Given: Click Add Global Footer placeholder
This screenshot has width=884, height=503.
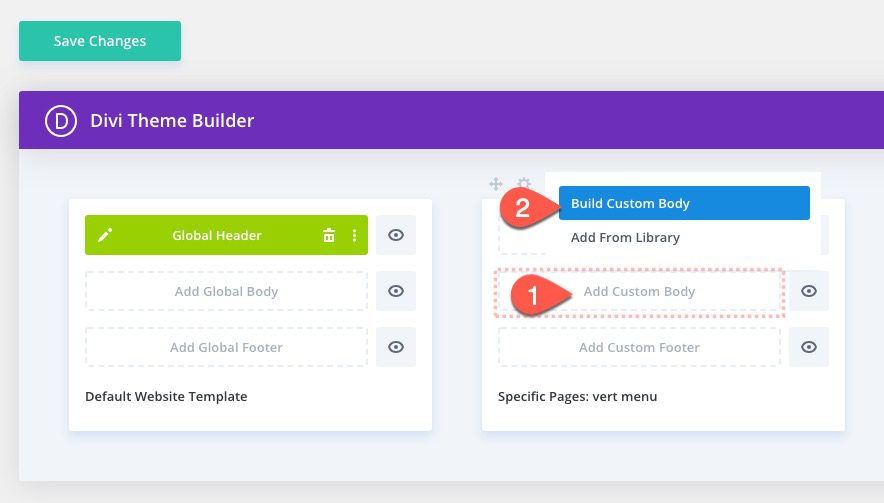Looking at the screenshot, I should (226, 347).
